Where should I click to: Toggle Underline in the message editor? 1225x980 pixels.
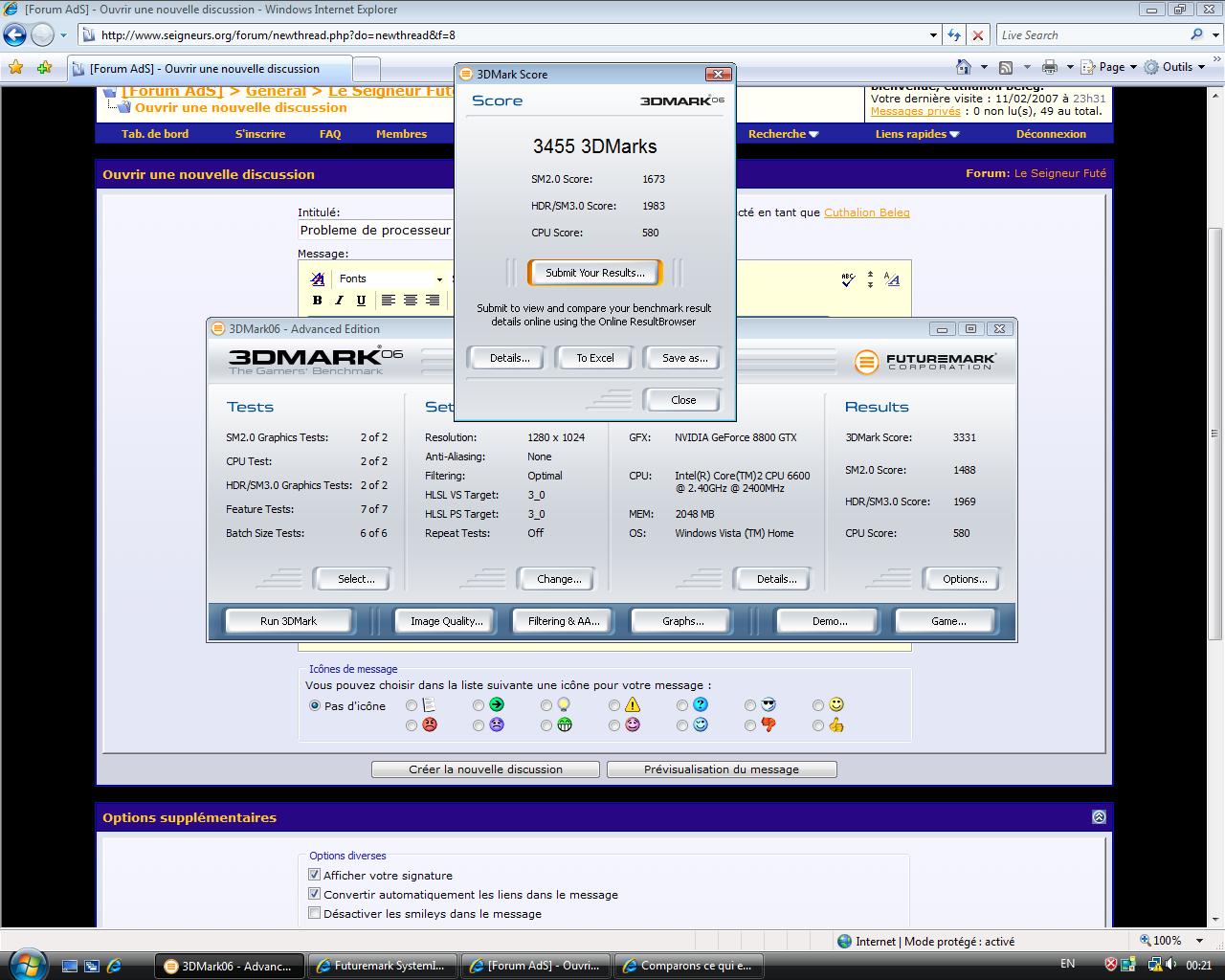[361, 301]
